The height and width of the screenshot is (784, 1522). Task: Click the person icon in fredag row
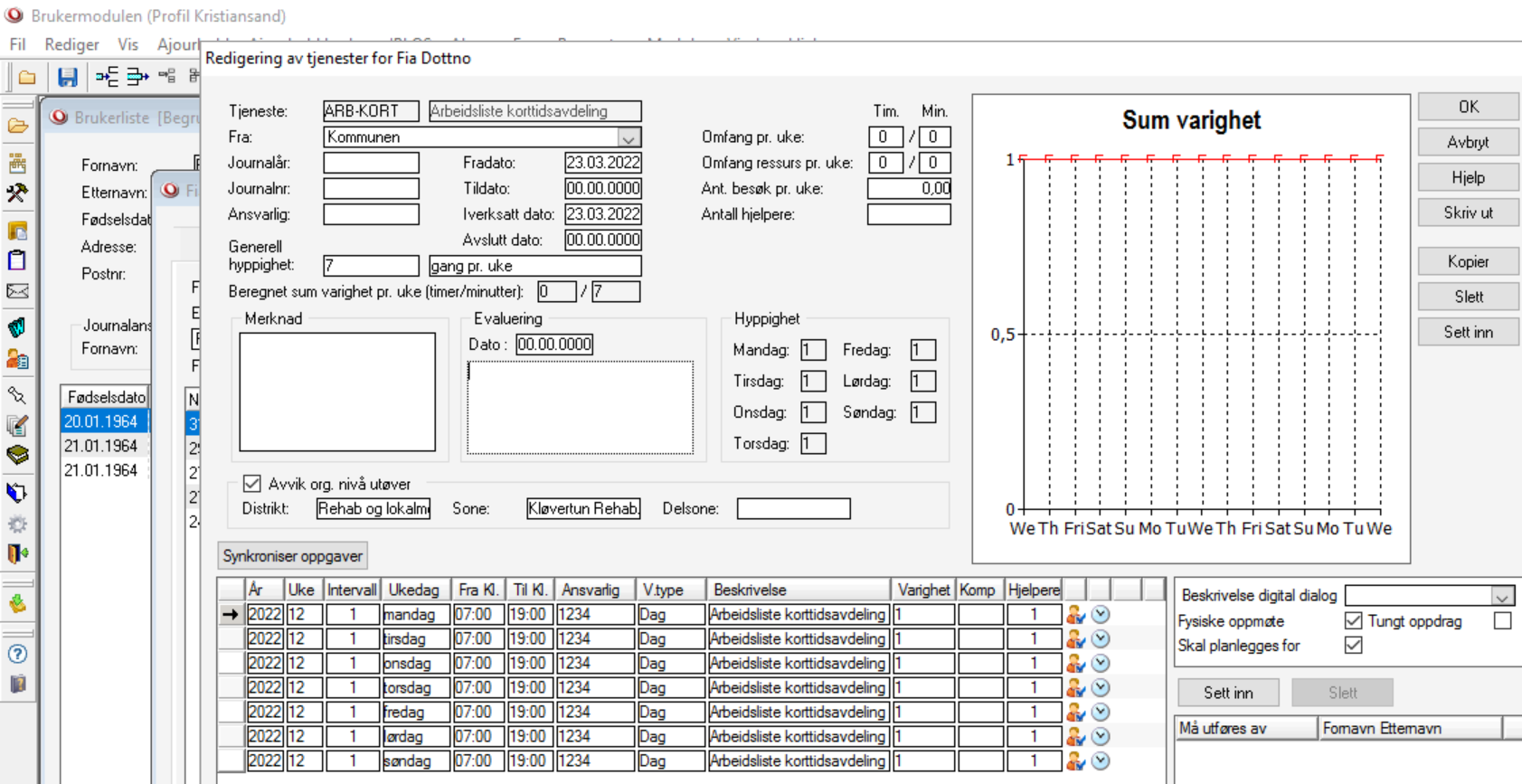coord(1075,713)
